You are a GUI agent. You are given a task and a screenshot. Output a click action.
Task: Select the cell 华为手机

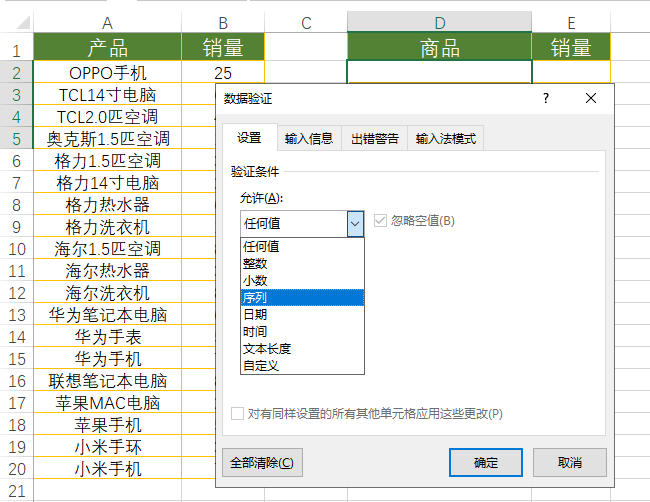point(107,359)
